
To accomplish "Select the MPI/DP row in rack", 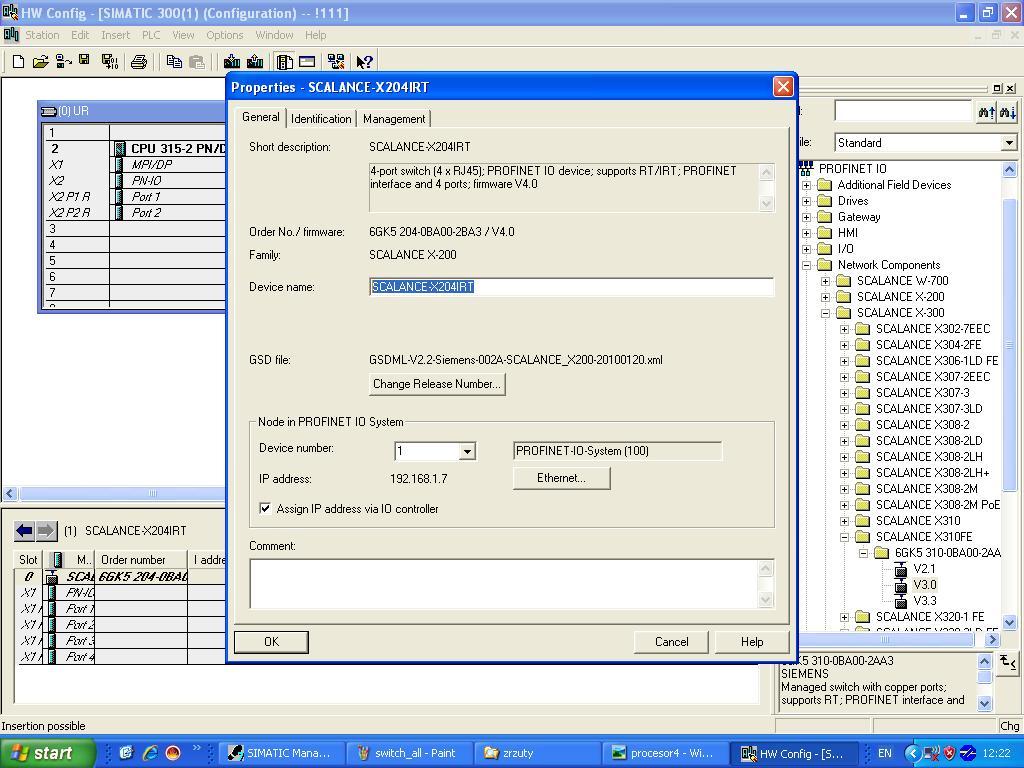I will point(135,165).
